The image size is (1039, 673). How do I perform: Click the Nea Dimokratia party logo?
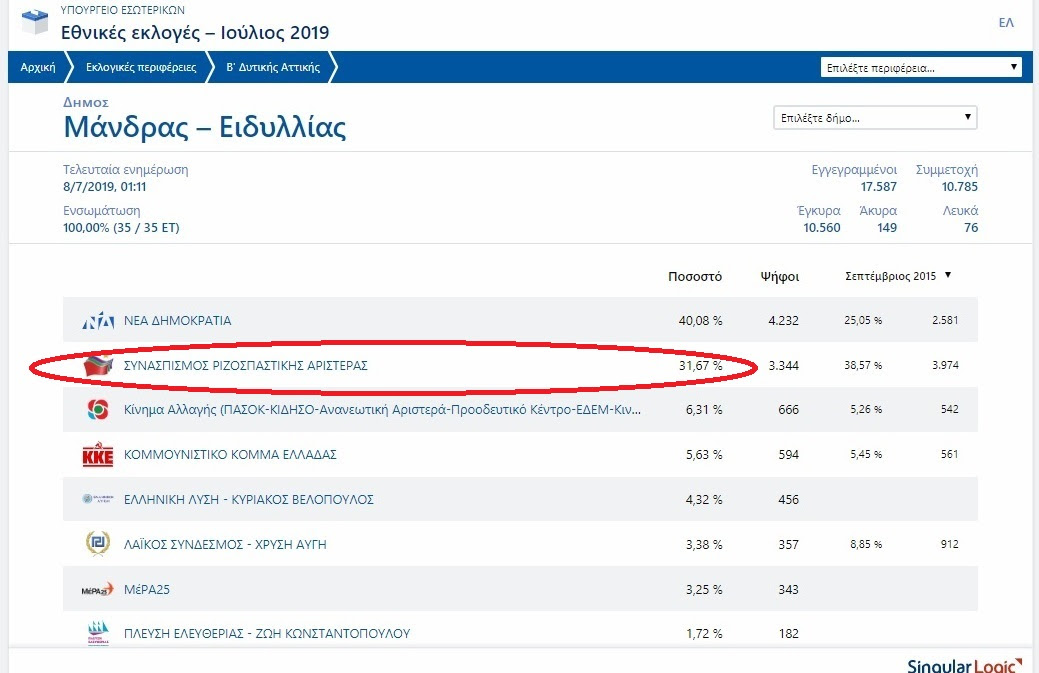point(98,321)
